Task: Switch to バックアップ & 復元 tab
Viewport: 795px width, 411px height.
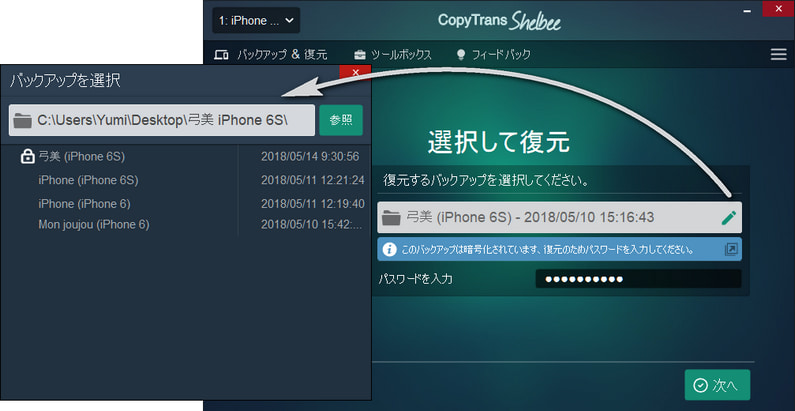Action: [271, 55]
